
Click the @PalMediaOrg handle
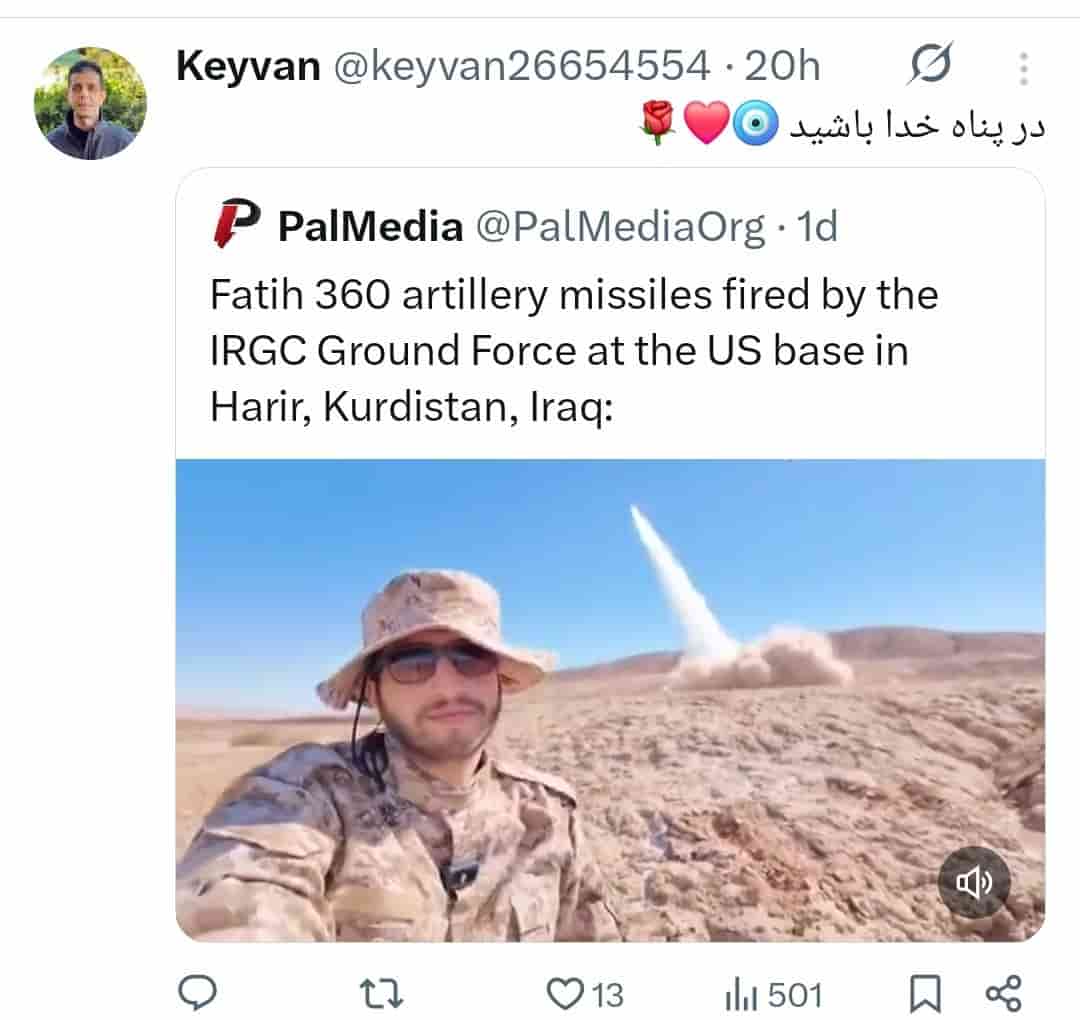[x=619, y=228]
